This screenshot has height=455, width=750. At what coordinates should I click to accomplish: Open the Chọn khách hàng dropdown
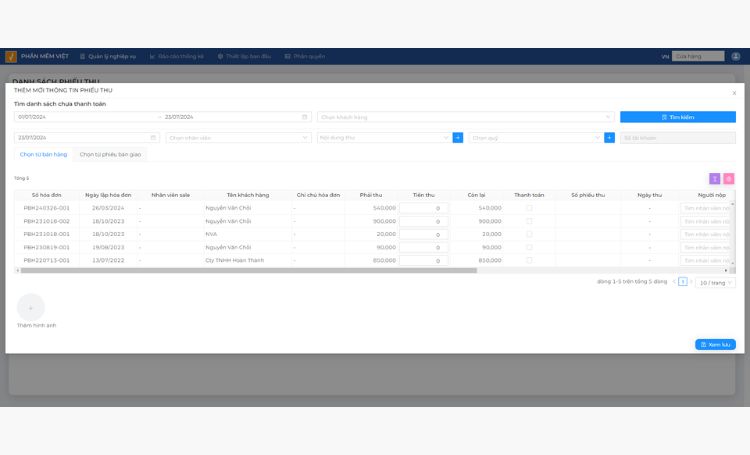466,117
